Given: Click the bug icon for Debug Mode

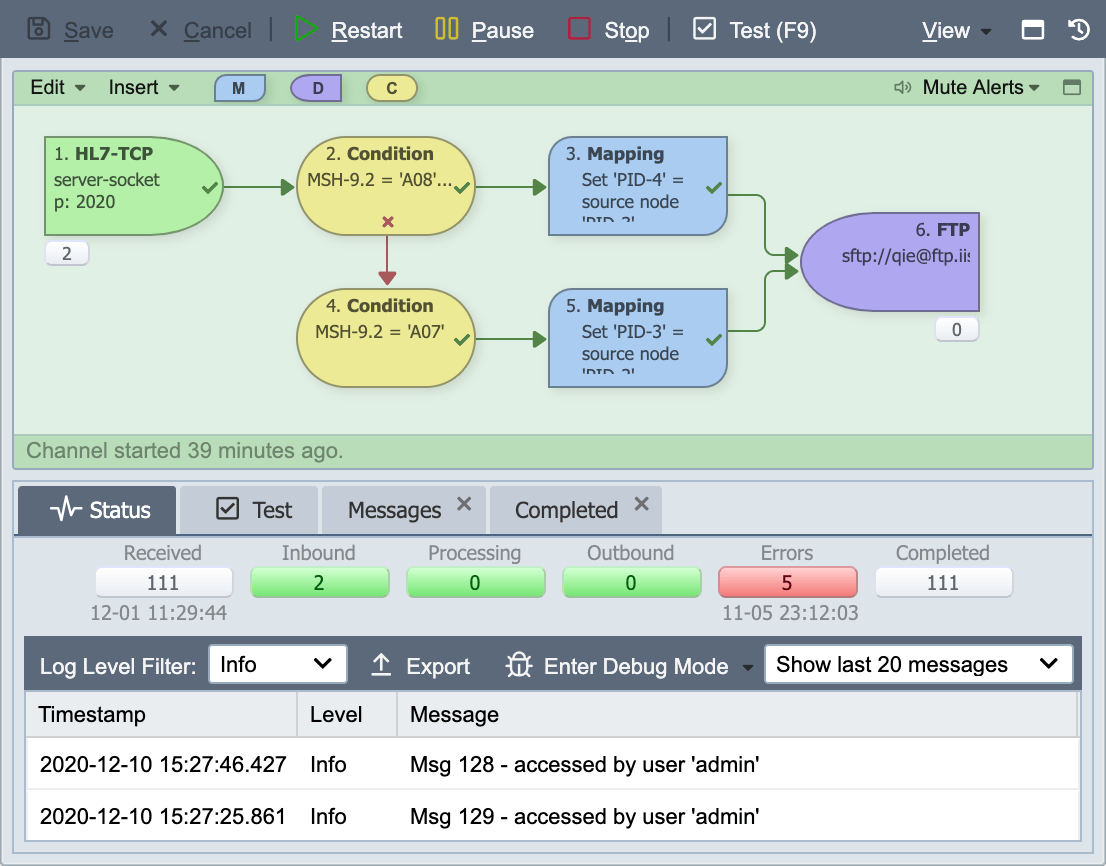Looking at the screenshot, I should 518,665.
